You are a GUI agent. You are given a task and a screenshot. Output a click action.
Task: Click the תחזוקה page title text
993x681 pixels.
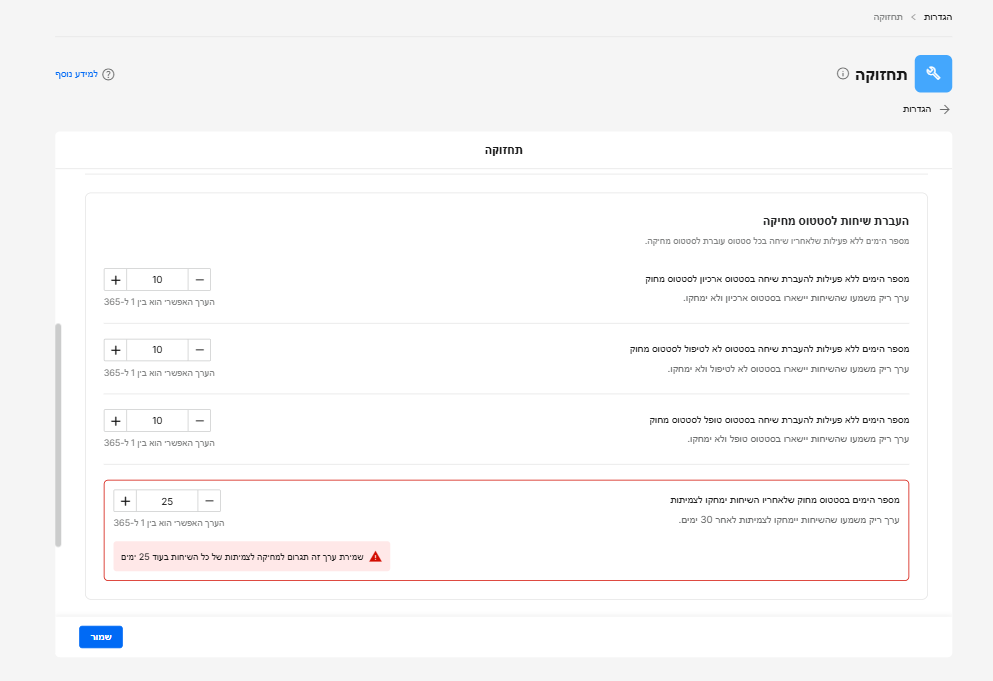[881, 74]
